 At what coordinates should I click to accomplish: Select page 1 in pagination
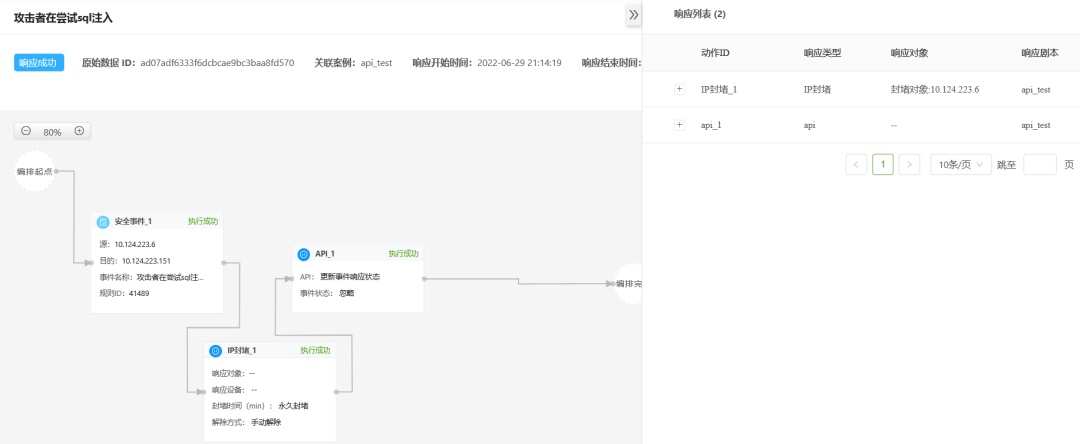tap(882, 164)
